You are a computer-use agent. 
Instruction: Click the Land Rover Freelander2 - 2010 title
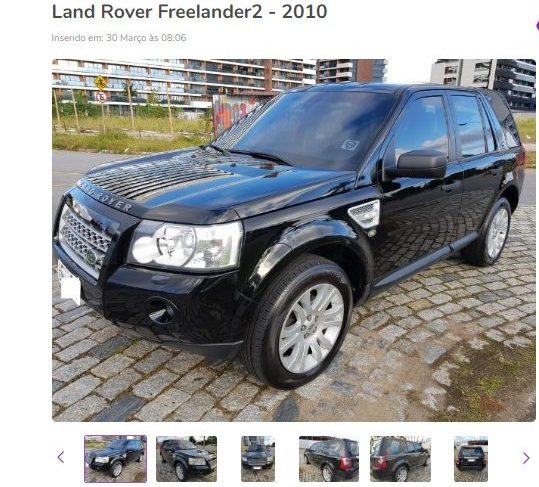pos(189,11)
